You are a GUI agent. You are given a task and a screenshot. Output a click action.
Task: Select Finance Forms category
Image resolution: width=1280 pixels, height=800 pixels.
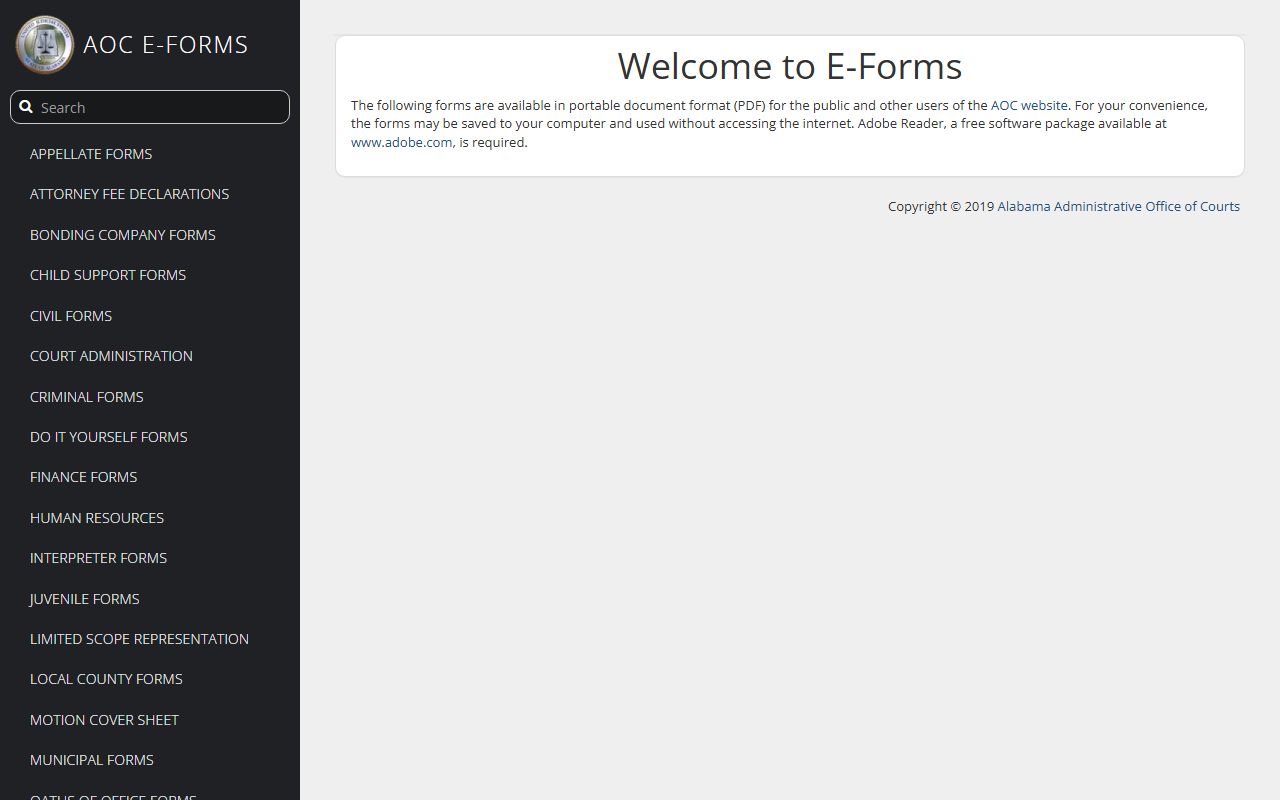coord(84,477)
